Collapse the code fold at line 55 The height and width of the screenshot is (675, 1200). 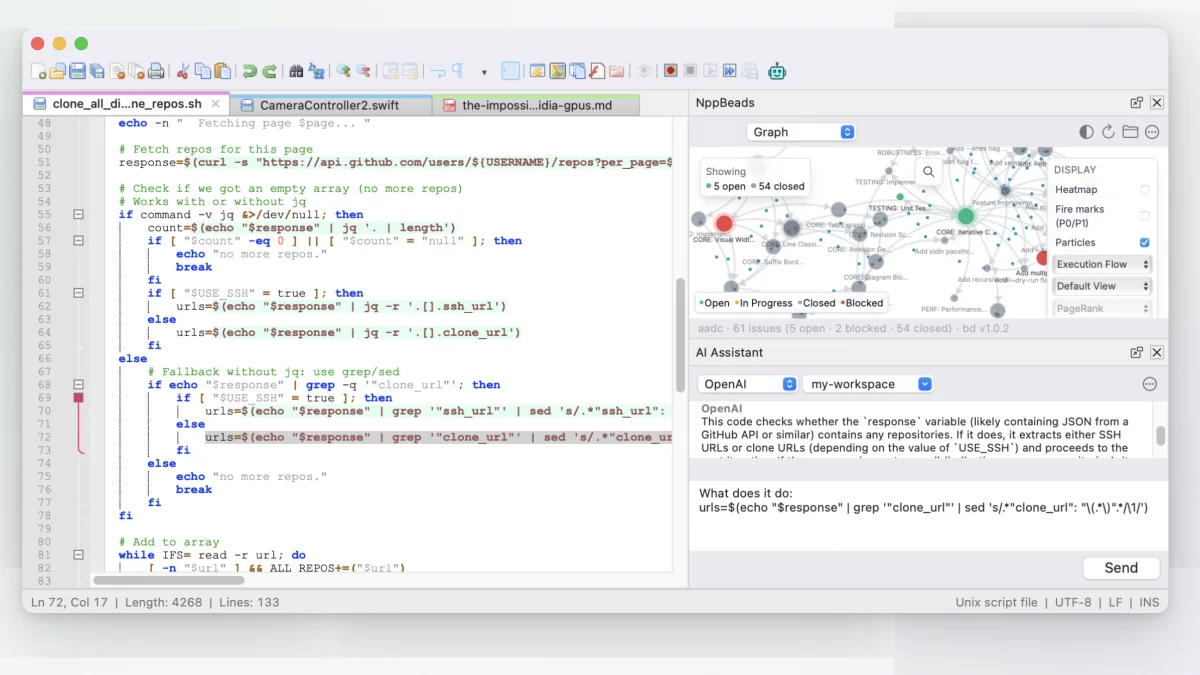point(78,215)
